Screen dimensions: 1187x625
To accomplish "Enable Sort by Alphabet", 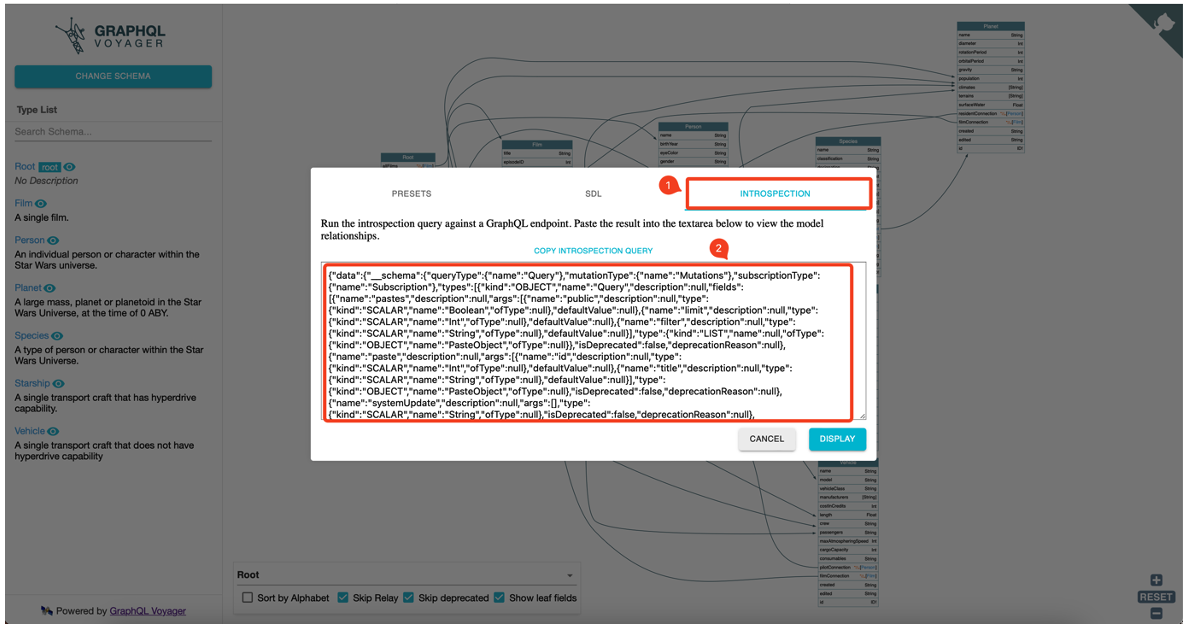I will point(247,597).
